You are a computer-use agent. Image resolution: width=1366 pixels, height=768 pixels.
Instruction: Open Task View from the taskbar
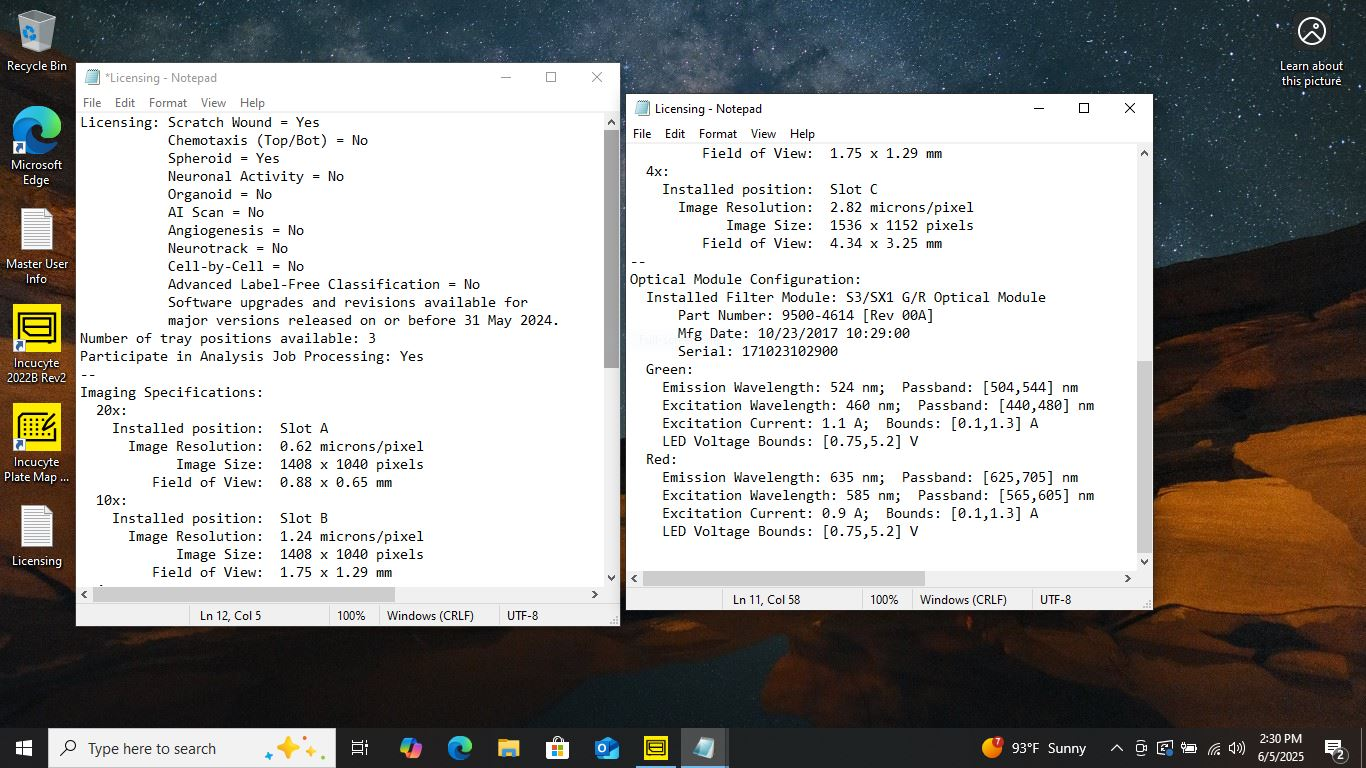(x=360, y=748)
